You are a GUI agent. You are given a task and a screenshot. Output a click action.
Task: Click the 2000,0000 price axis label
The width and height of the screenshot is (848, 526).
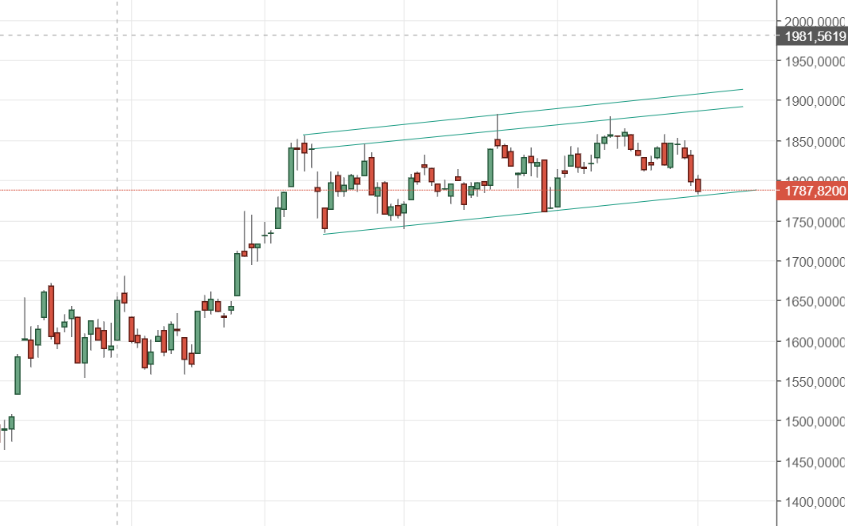point(815,22)
